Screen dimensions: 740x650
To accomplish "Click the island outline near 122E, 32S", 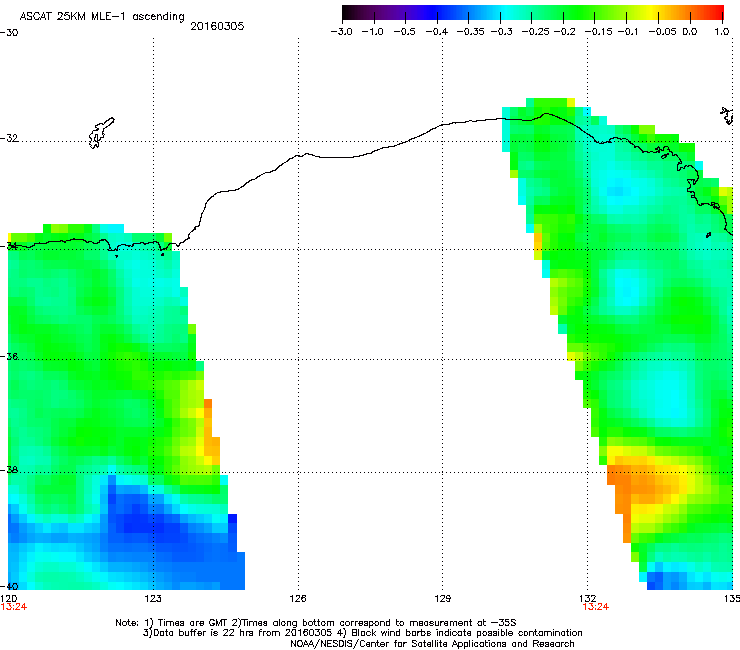I will [101, 133].
